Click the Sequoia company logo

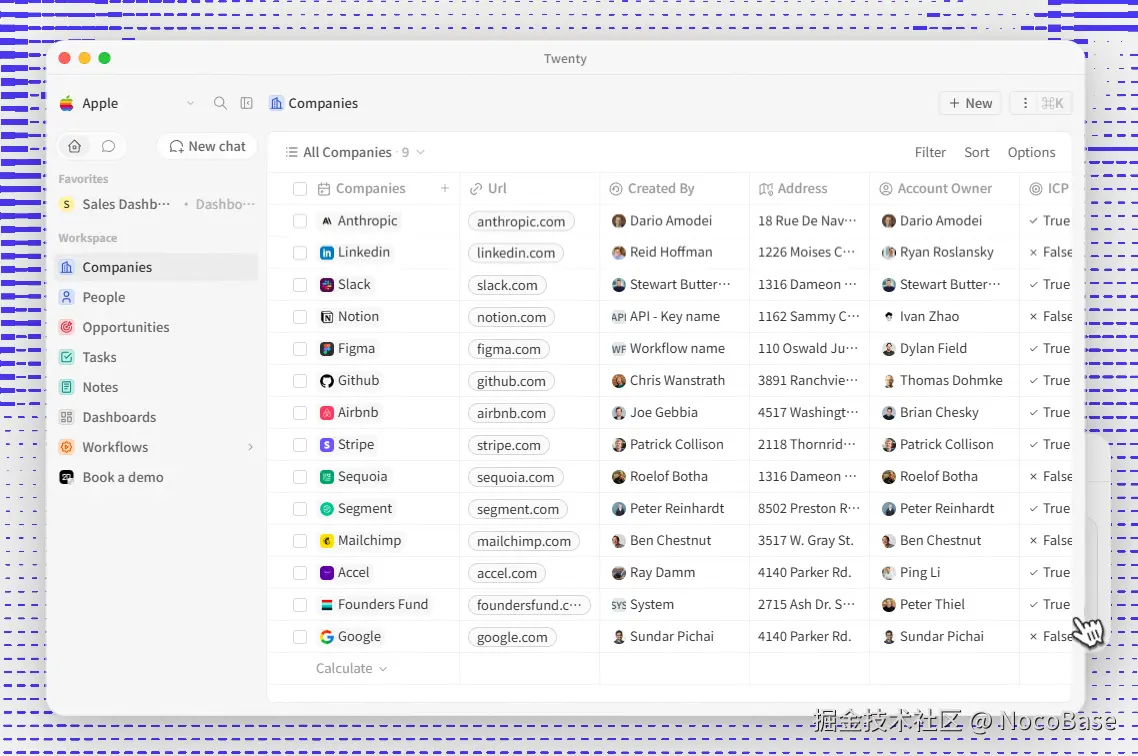pyautogui.click(x=327, y=477)
